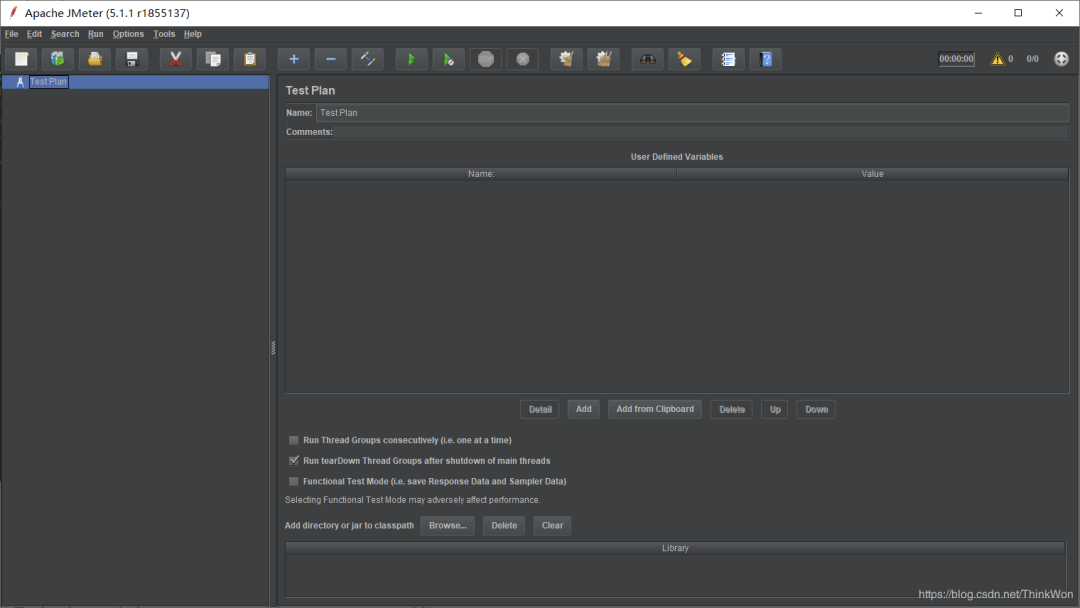Screen dimensions: 1080x608
Task: Maximize the JMeter window
Action: (x=1018, y=13)
